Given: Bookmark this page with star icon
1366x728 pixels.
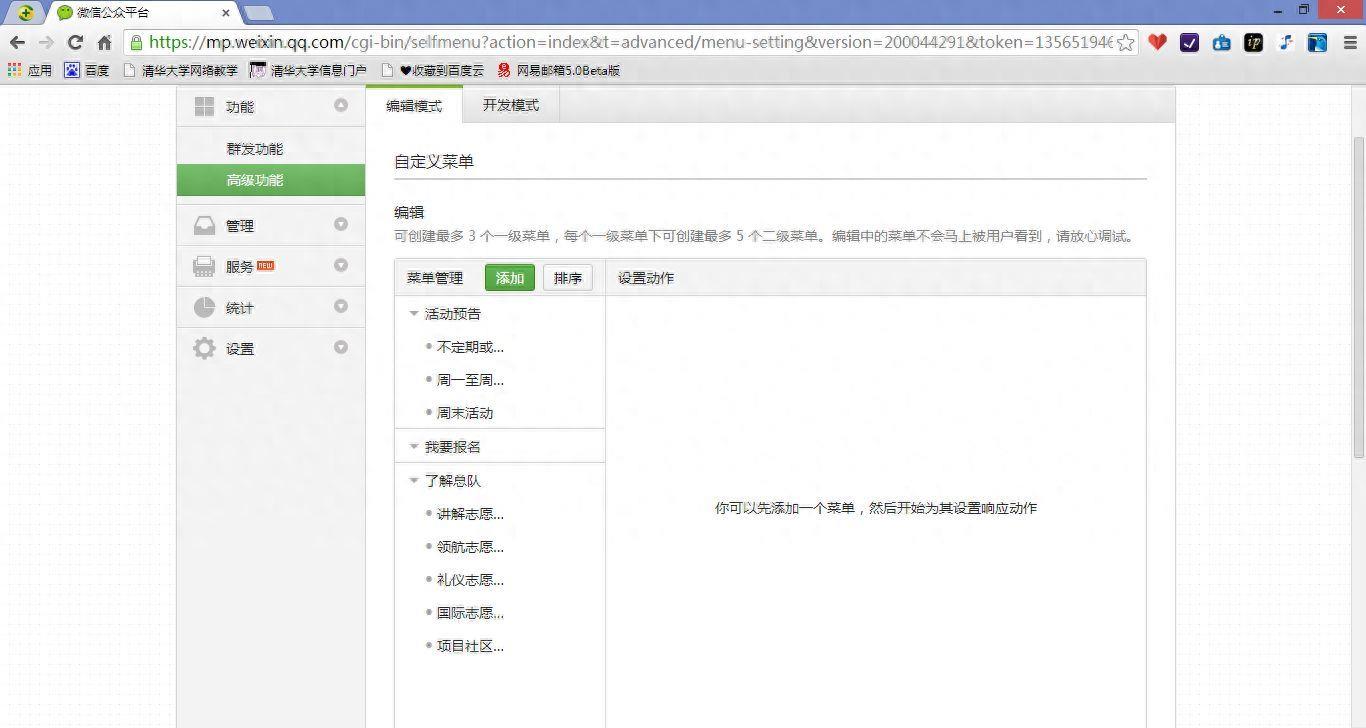Looking at the screenshot, I should 1125,42.
